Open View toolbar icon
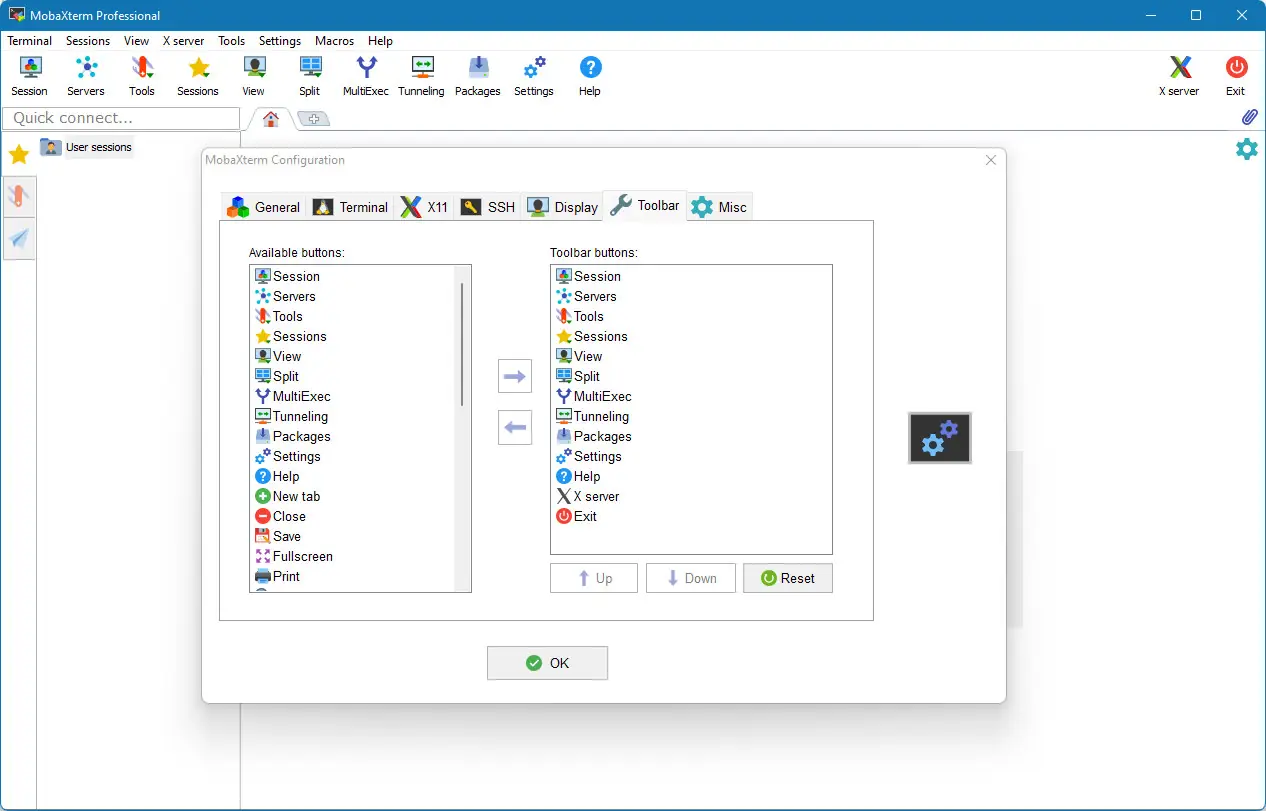Screen dimensions: 1266x811 (x=254, y=76)
